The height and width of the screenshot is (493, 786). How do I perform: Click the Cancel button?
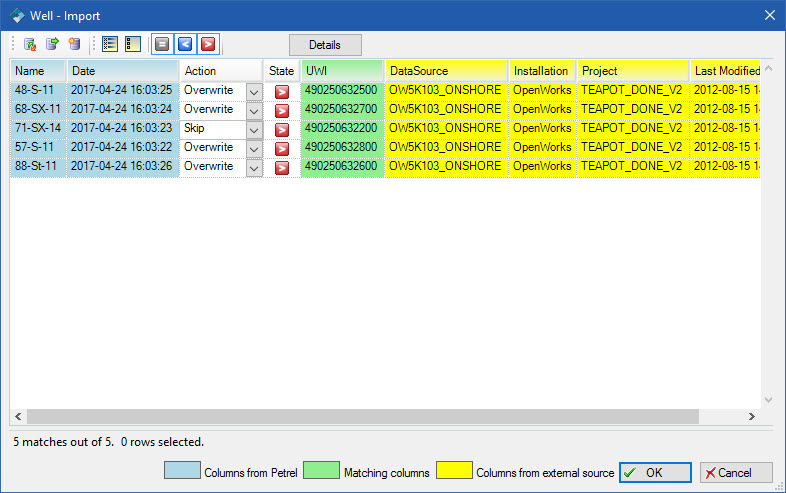coord(736,472)
